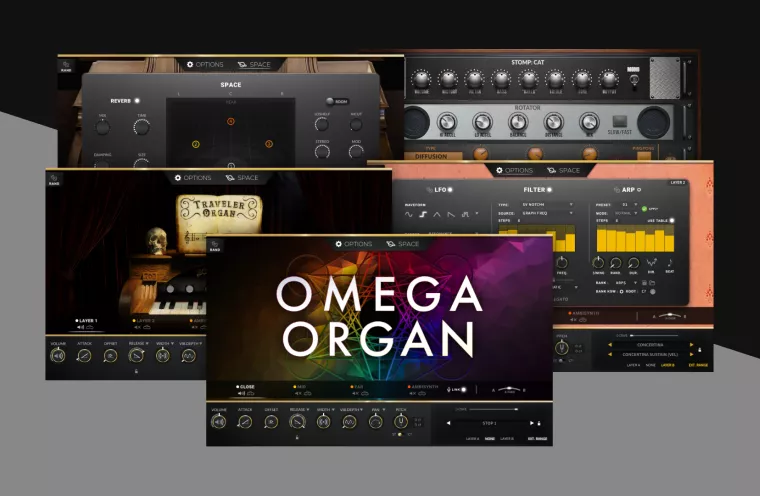Click Traveler Organ Attack knob
Viewport: 760px width, 496px height.
point(84,356)
